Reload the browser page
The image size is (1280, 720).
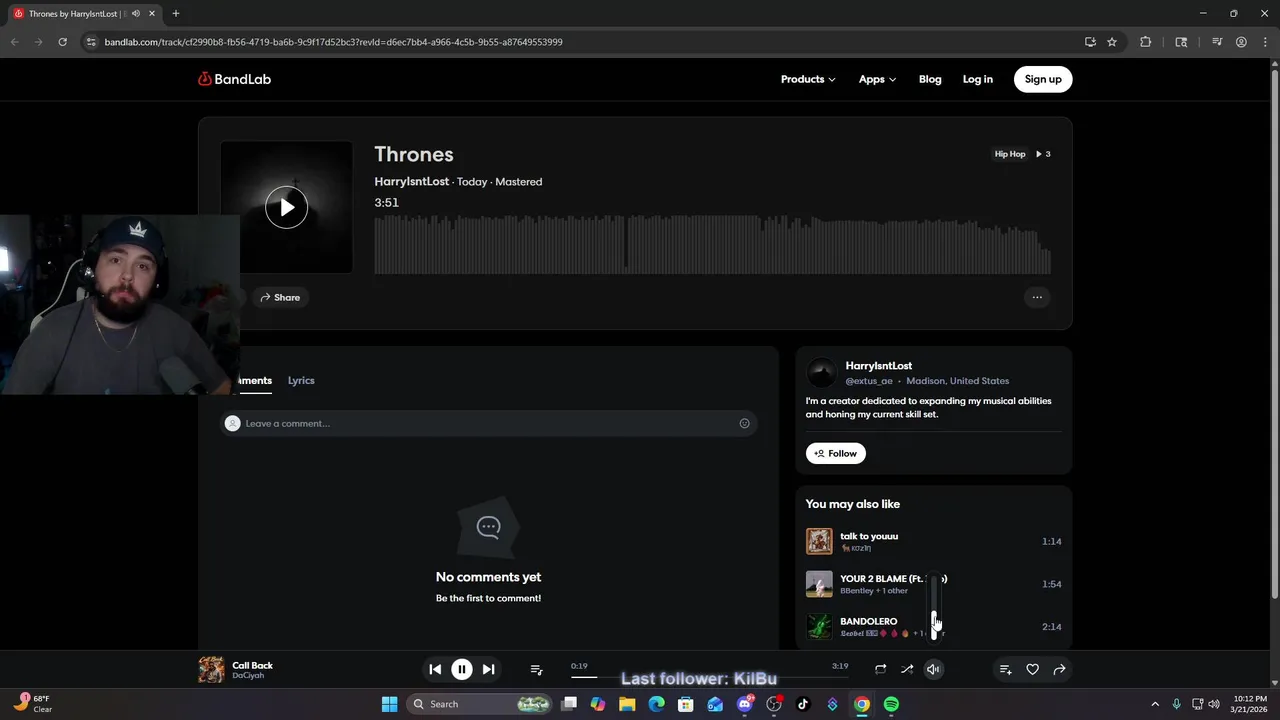point(62,42)
